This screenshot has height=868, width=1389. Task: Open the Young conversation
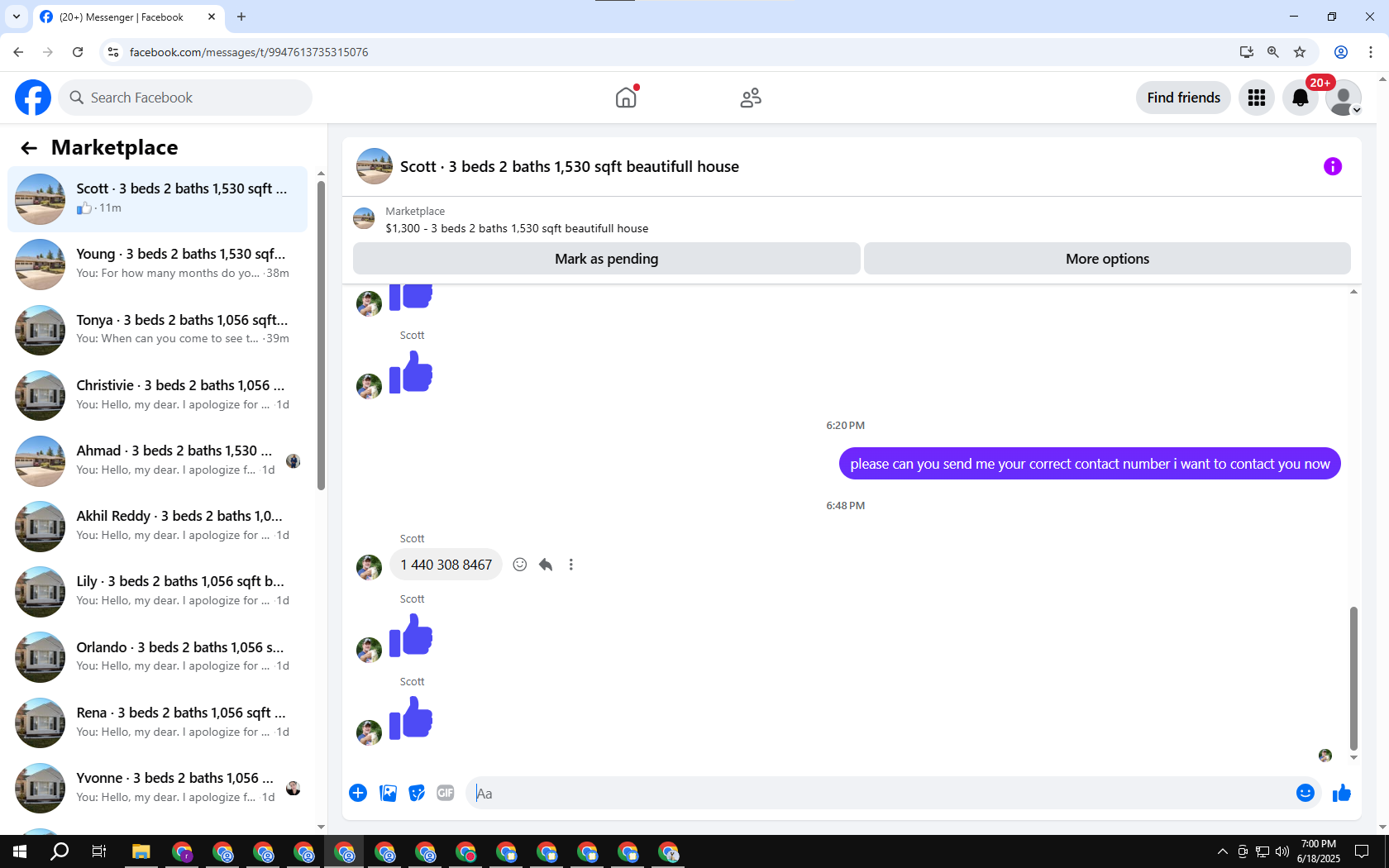(x=157, y=265)
